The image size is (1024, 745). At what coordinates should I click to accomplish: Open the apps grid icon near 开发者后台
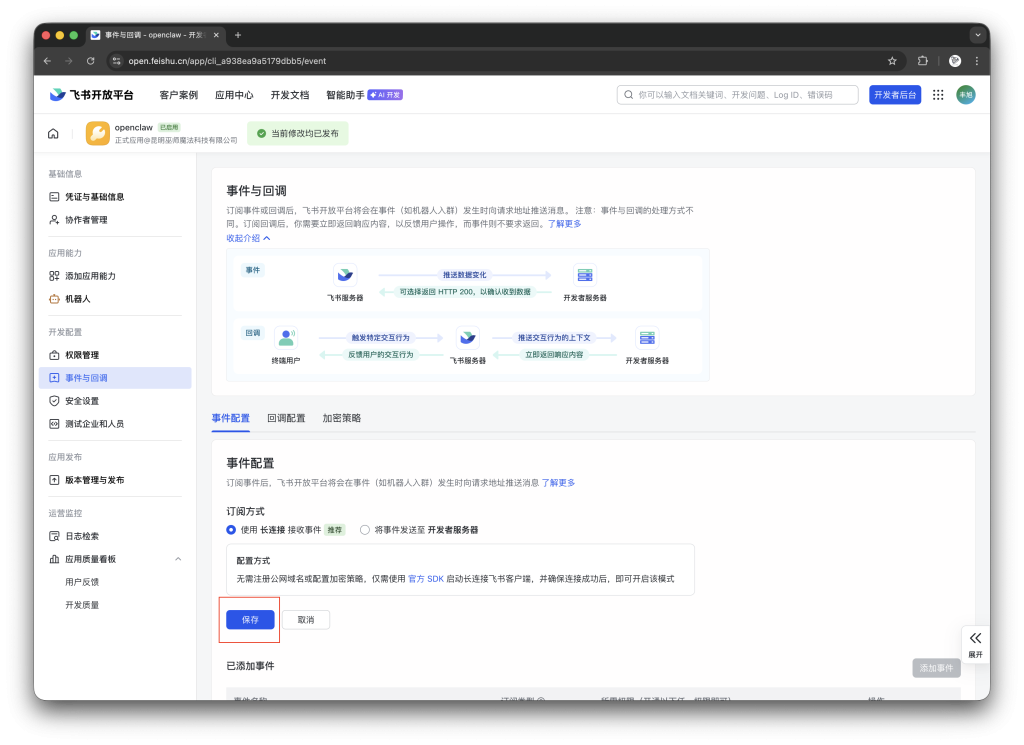coord(938,94)
